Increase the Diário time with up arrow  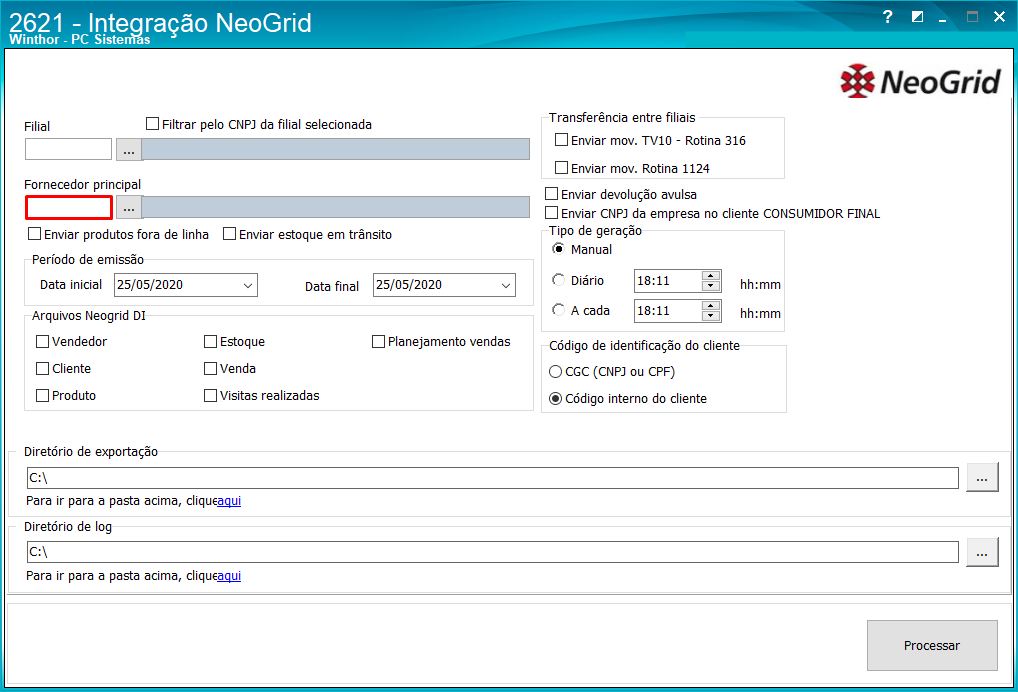pos(711,276)
